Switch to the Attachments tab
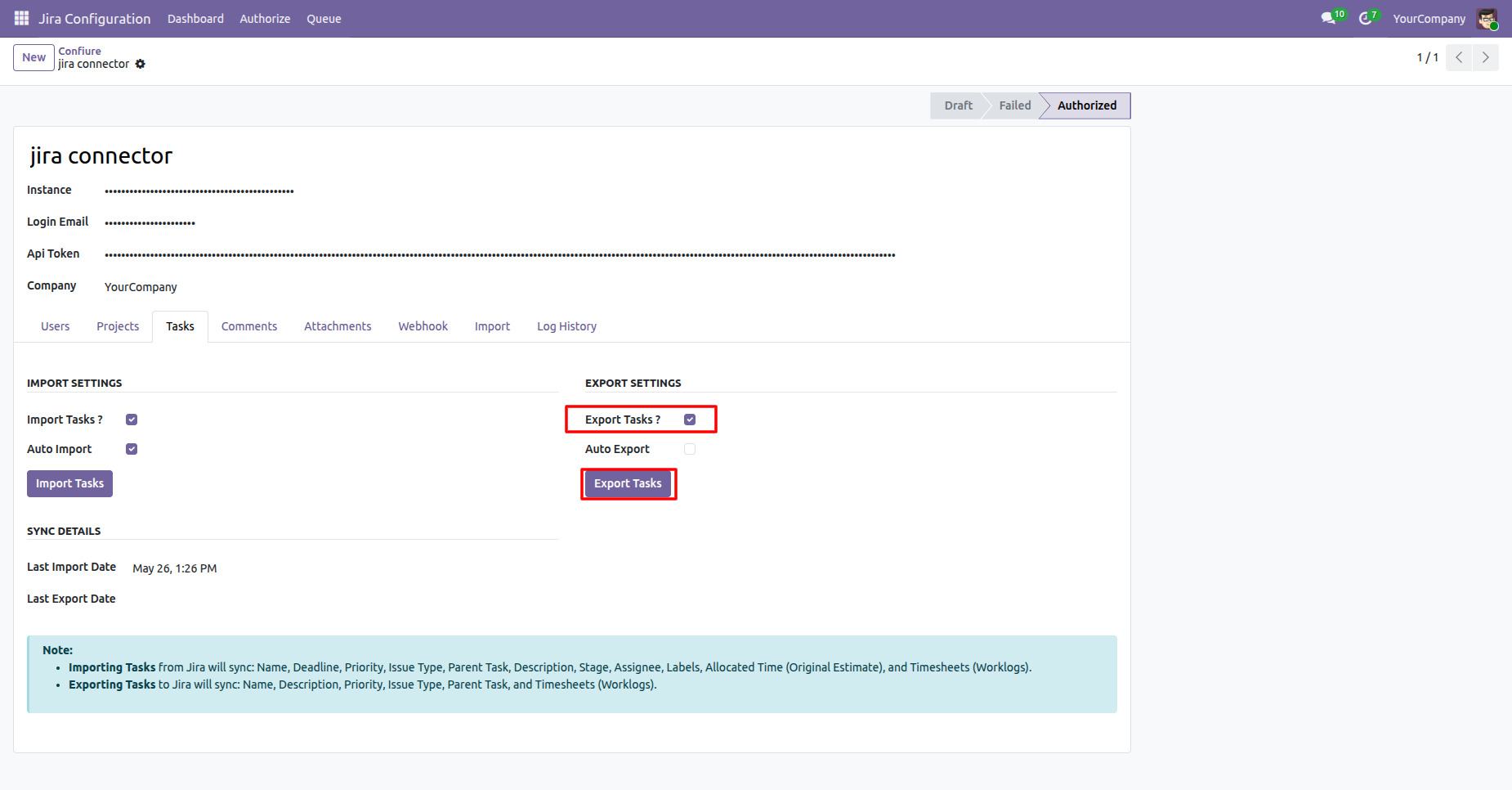The image size is (1512, 790). [338, 326]
